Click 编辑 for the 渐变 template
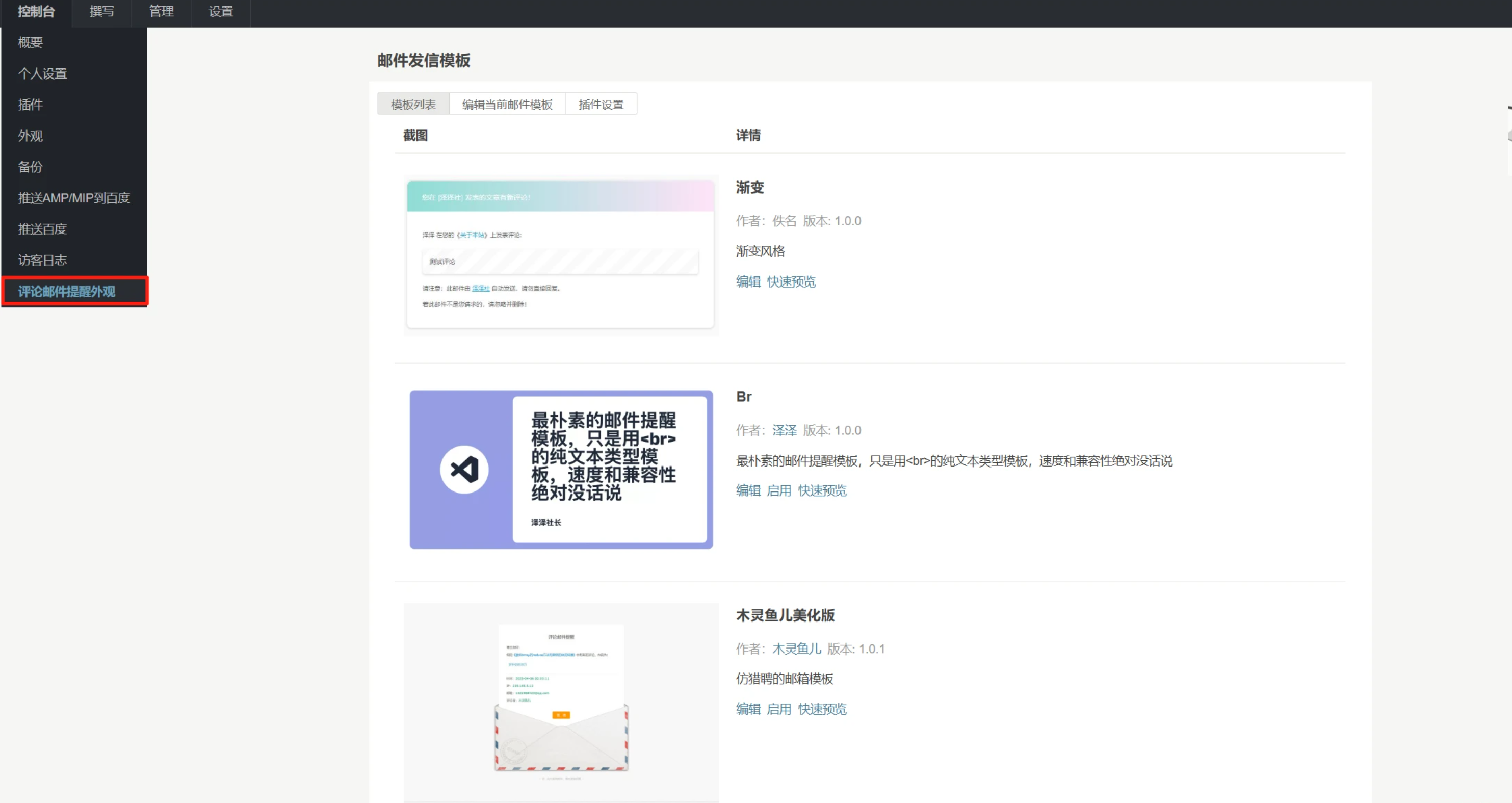 coord(748,282)
